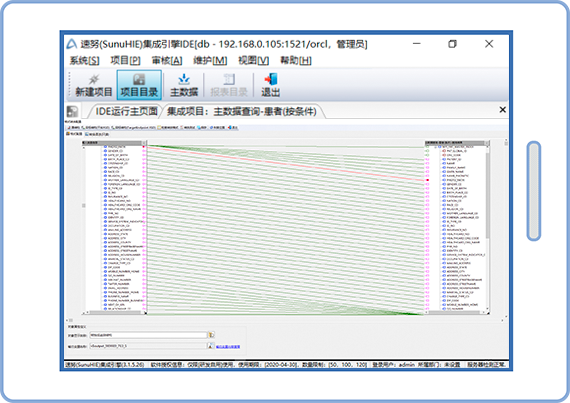Click the 新建项目 toolbar icon

[x=93, y=86]
